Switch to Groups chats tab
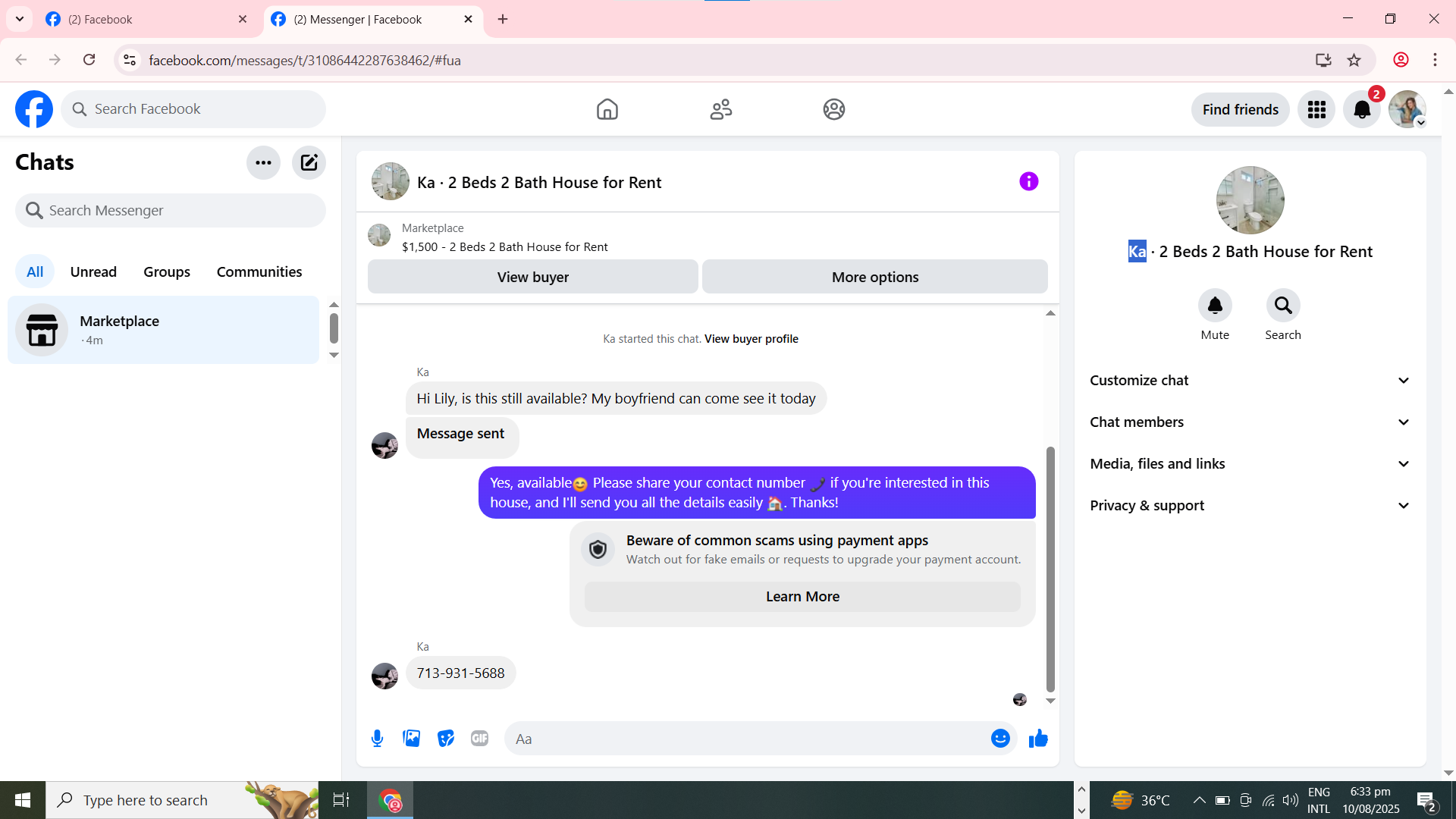This screenshot has width=1456, height=819. pyautogui.click(x=167, y=271)
